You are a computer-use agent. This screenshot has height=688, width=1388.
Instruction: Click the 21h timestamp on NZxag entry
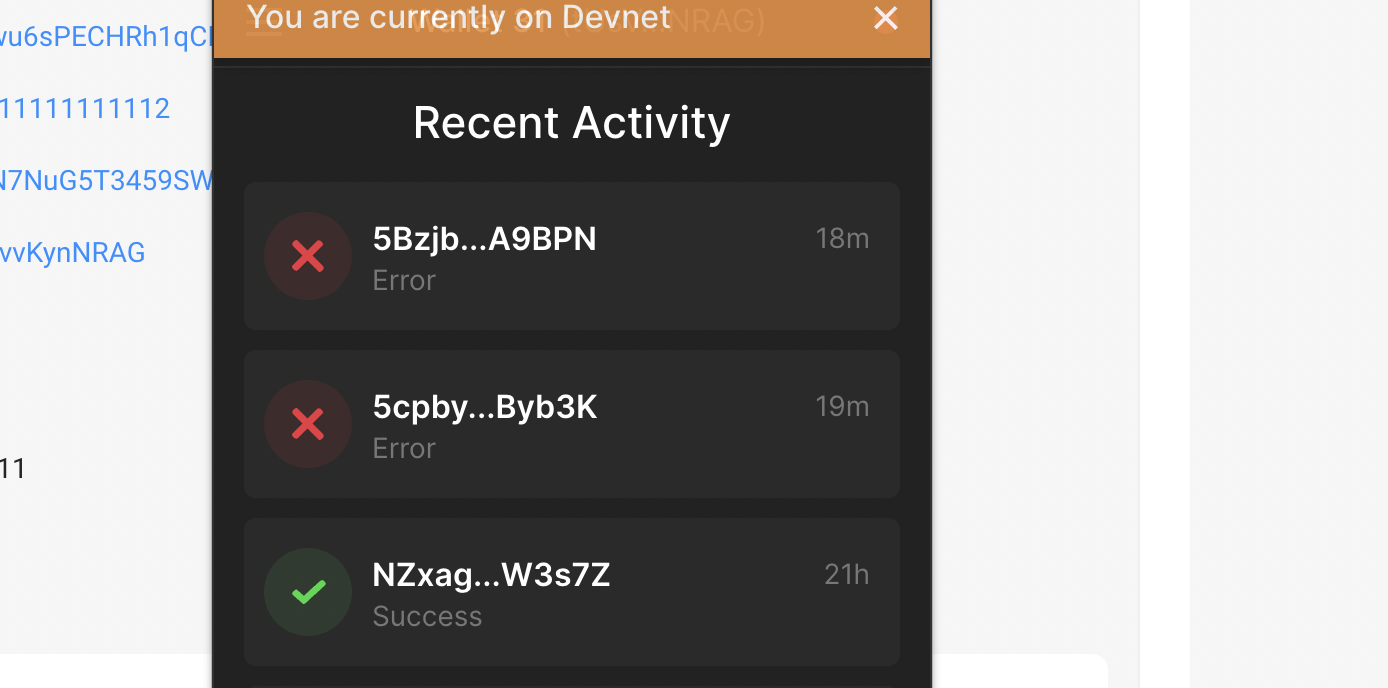pyautogui.click(x=845, y=574)
